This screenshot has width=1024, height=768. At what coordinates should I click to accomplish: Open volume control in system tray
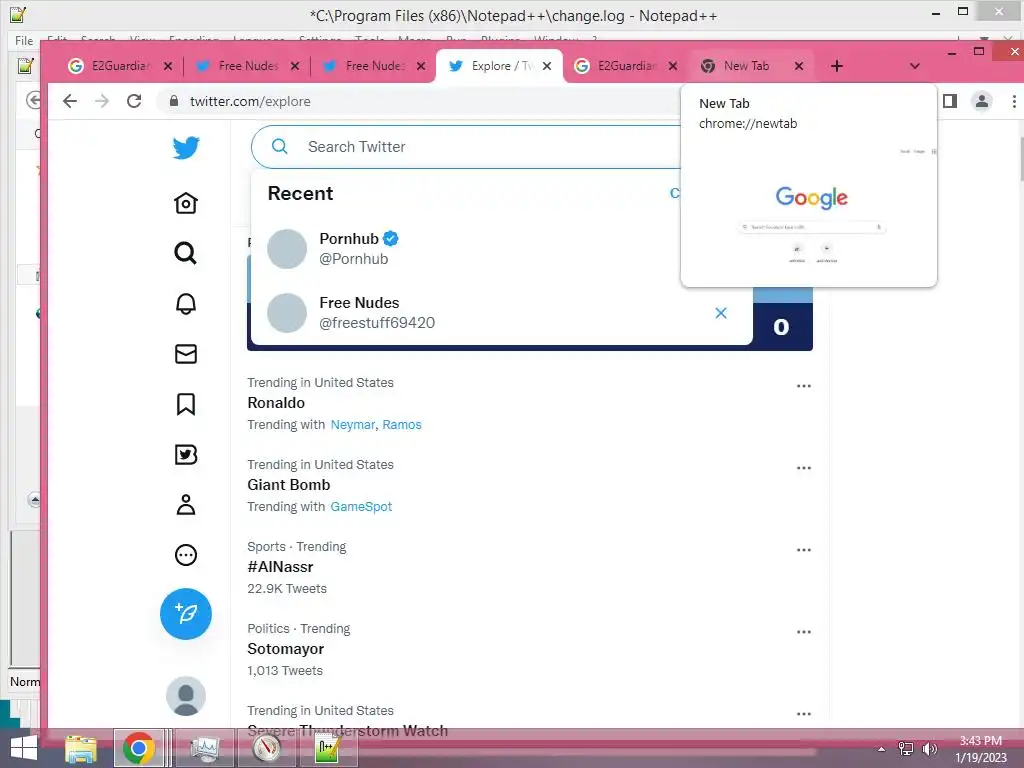coord(929,749)
